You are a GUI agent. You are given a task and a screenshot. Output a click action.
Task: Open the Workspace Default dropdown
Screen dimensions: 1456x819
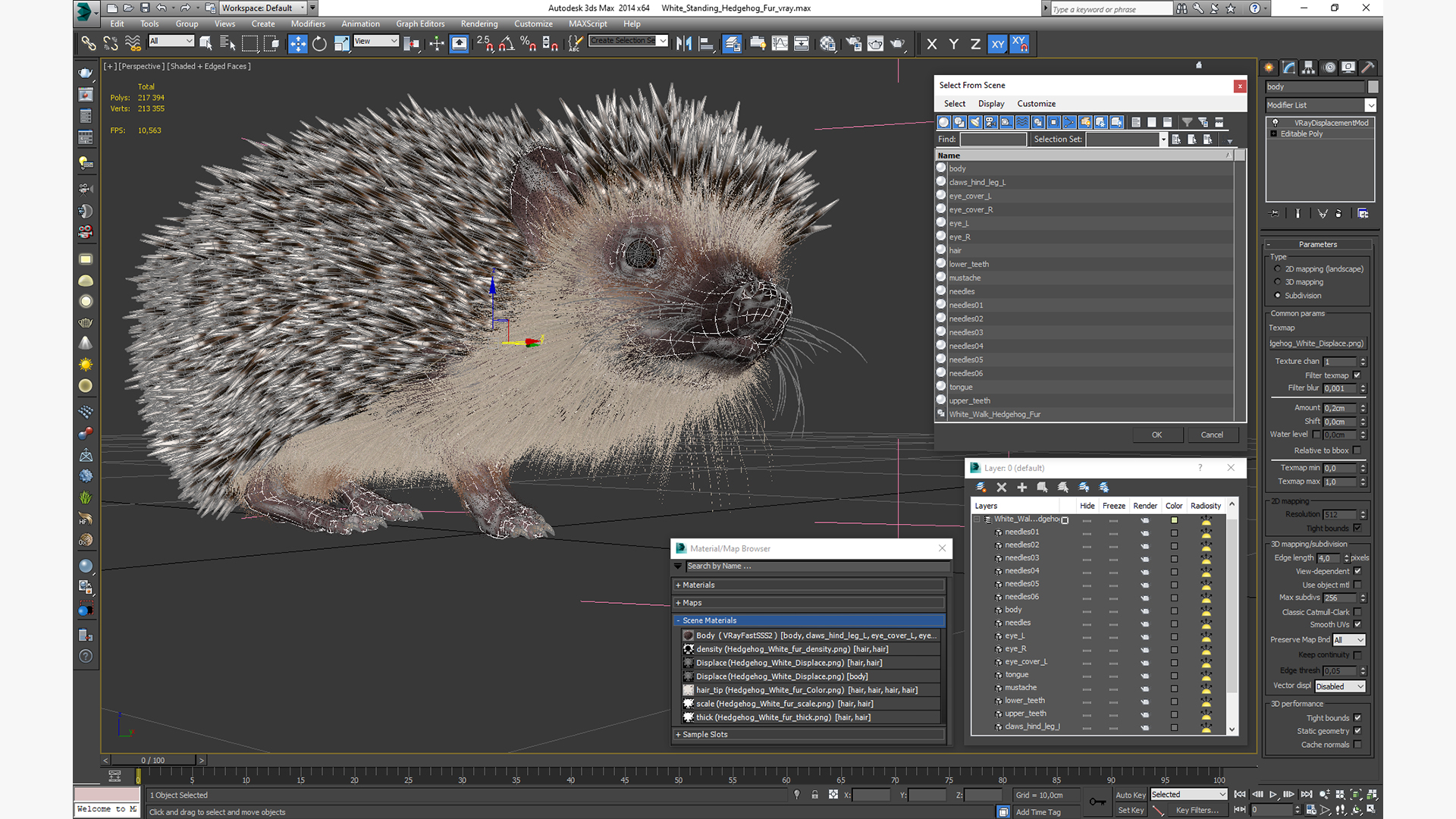[x=262, y=8]
